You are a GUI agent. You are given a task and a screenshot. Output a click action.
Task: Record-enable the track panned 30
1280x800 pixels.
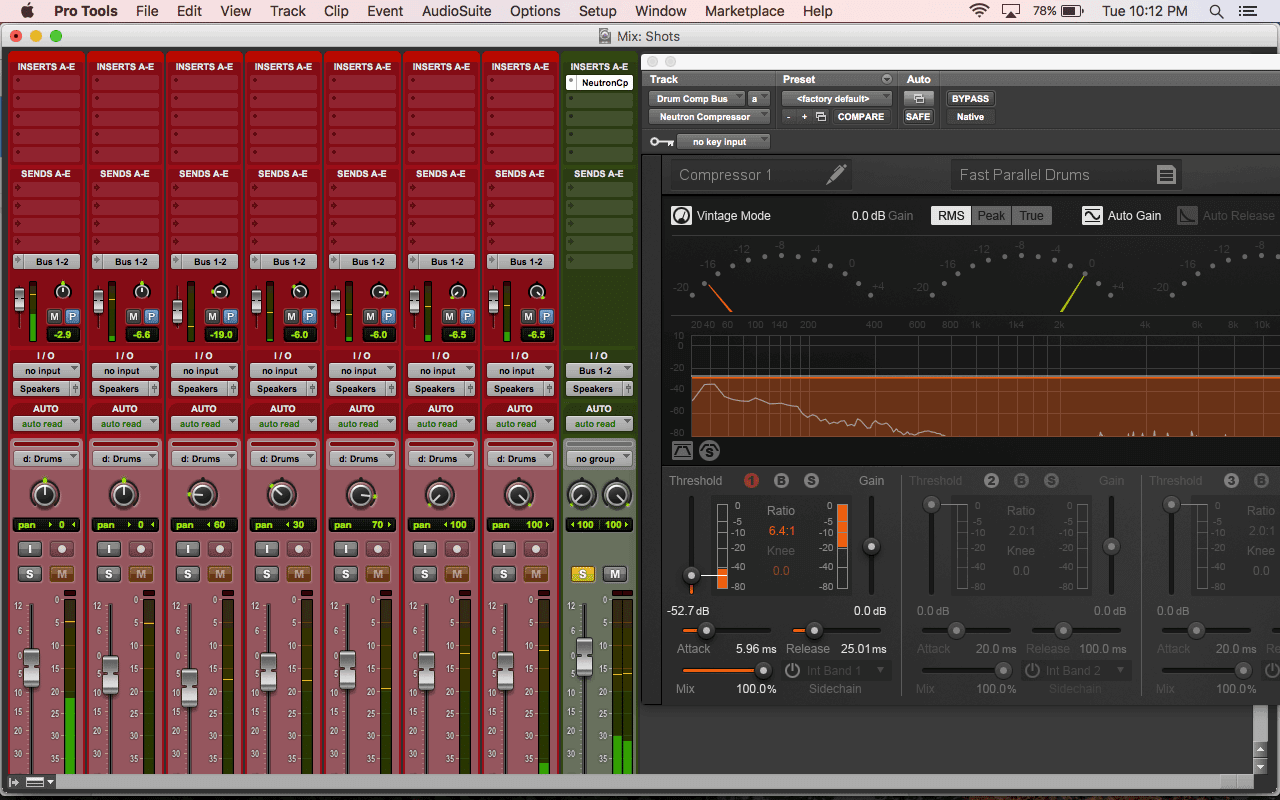(299, 549)
